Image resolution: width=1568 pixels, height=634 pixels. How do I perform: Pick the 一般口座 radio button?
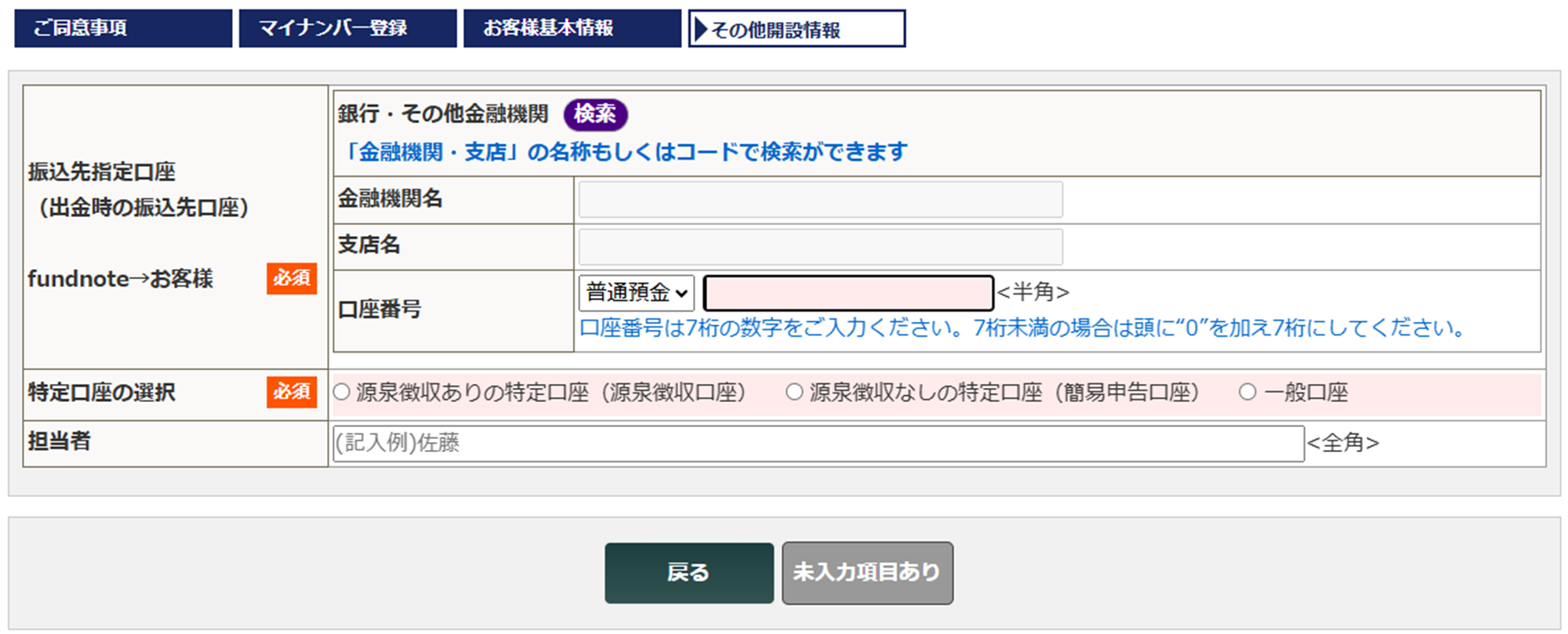click(1247, 392)
